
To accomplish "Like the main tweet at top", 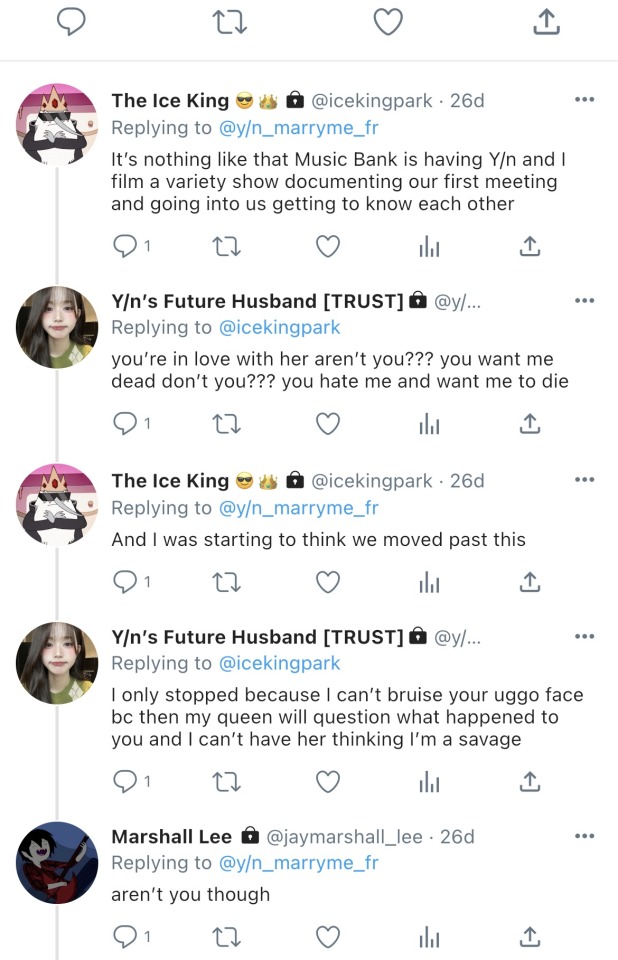I will pos(387,22).
